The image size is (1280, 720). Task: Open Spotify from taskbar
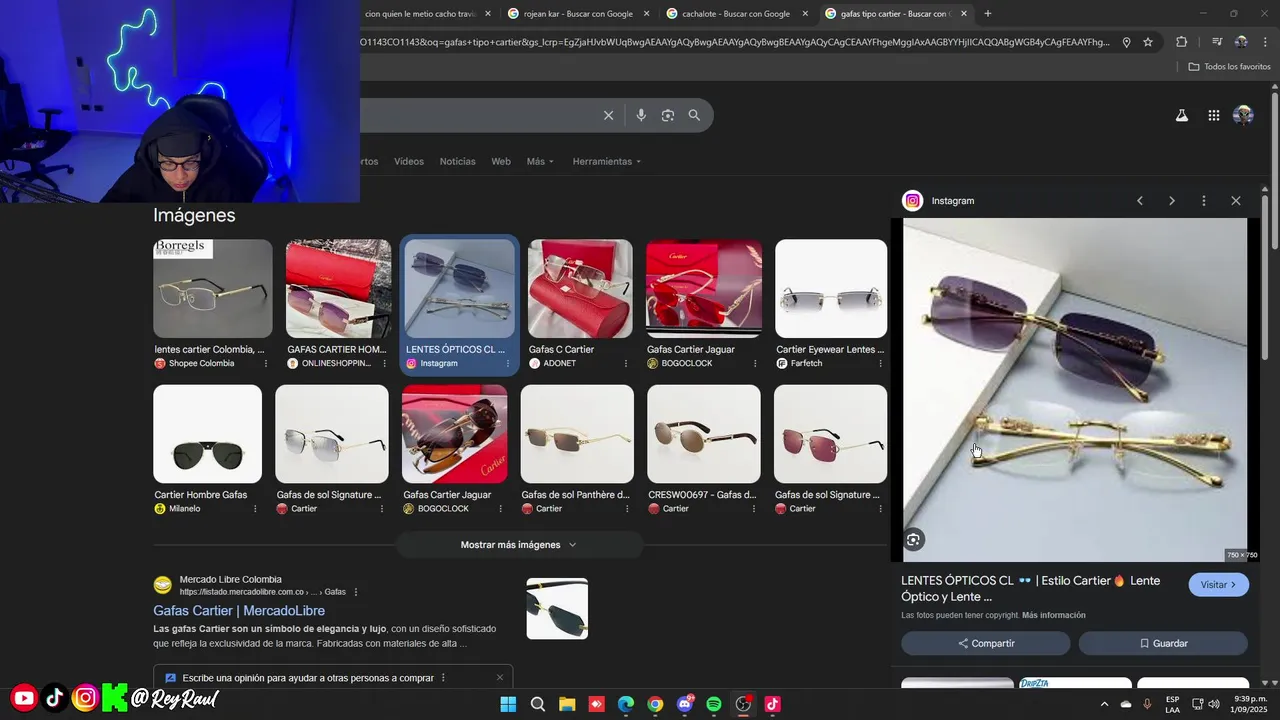[x=714, y=704]
